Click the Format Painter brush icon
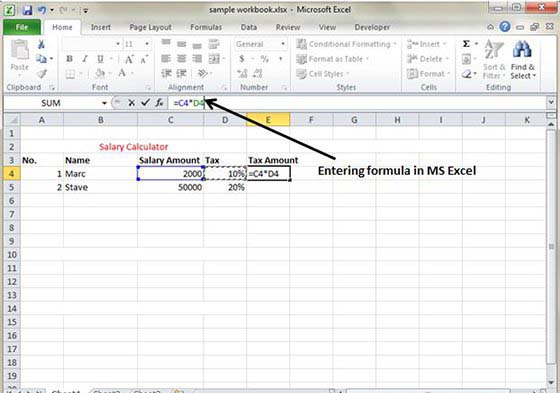The height and width of the screenshot is (393, 560). point(42,74)
